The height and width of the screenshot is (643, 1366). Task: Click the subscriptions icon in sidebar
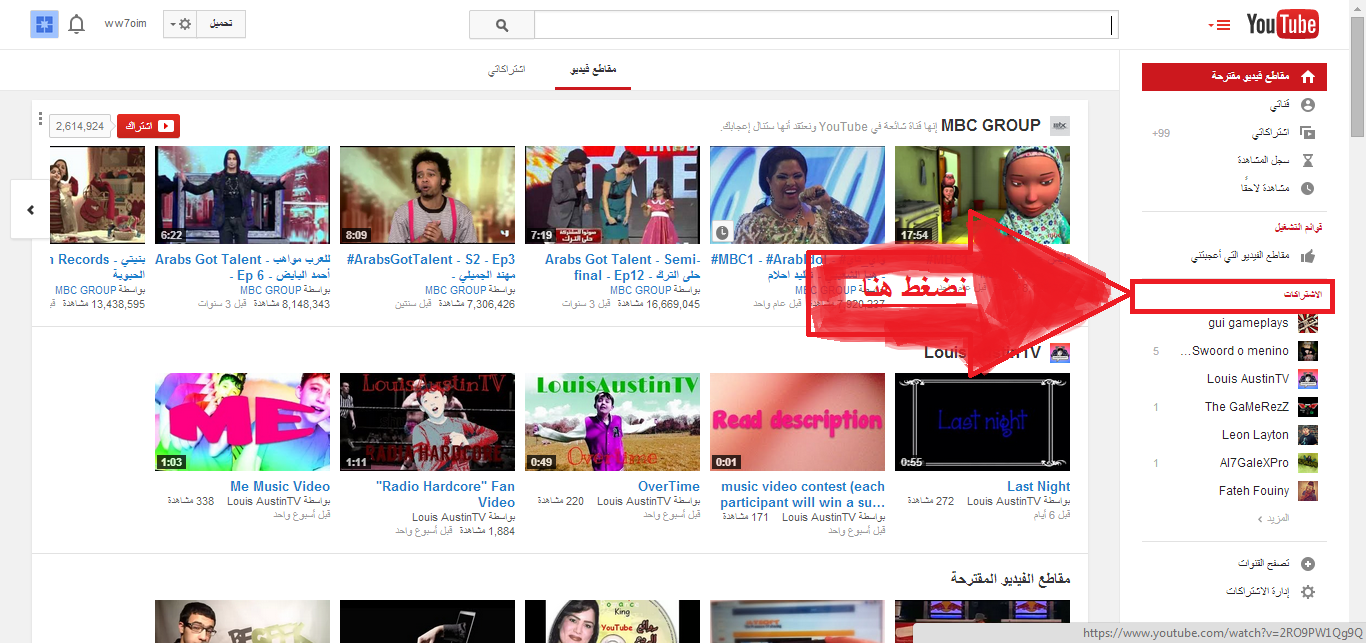(1307, 132)
